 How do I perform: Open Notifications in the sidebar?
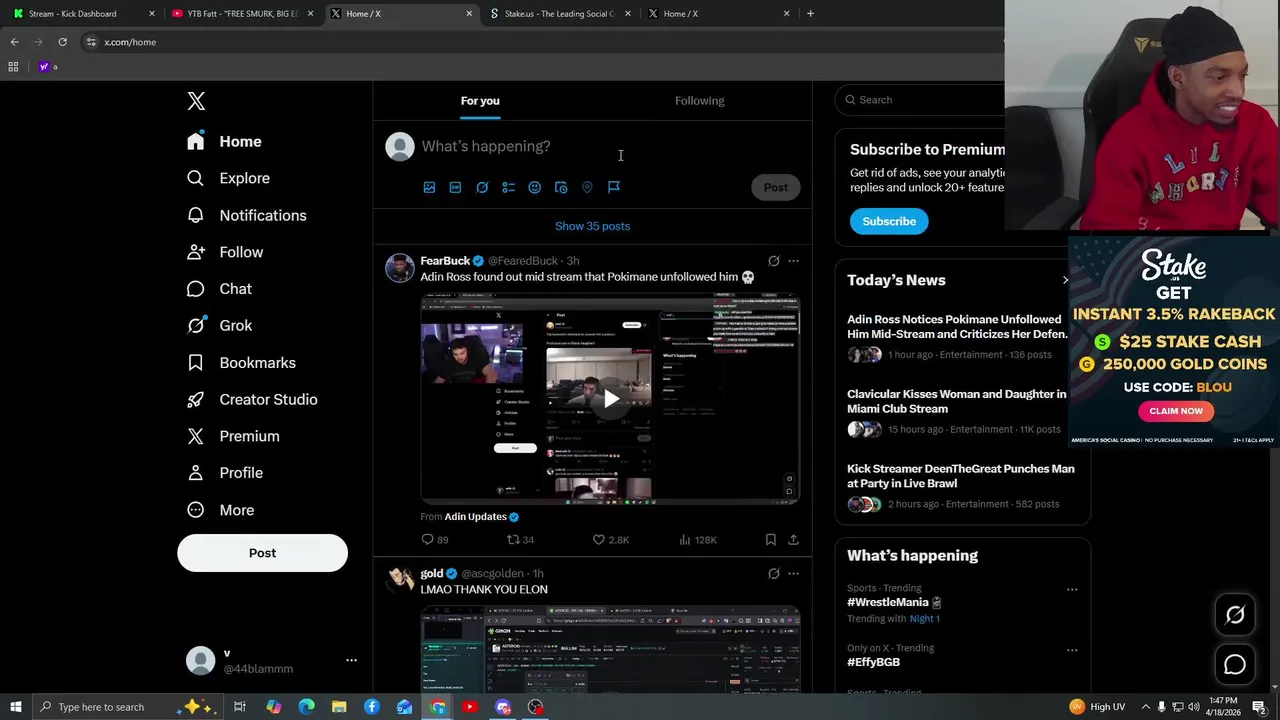246,215
